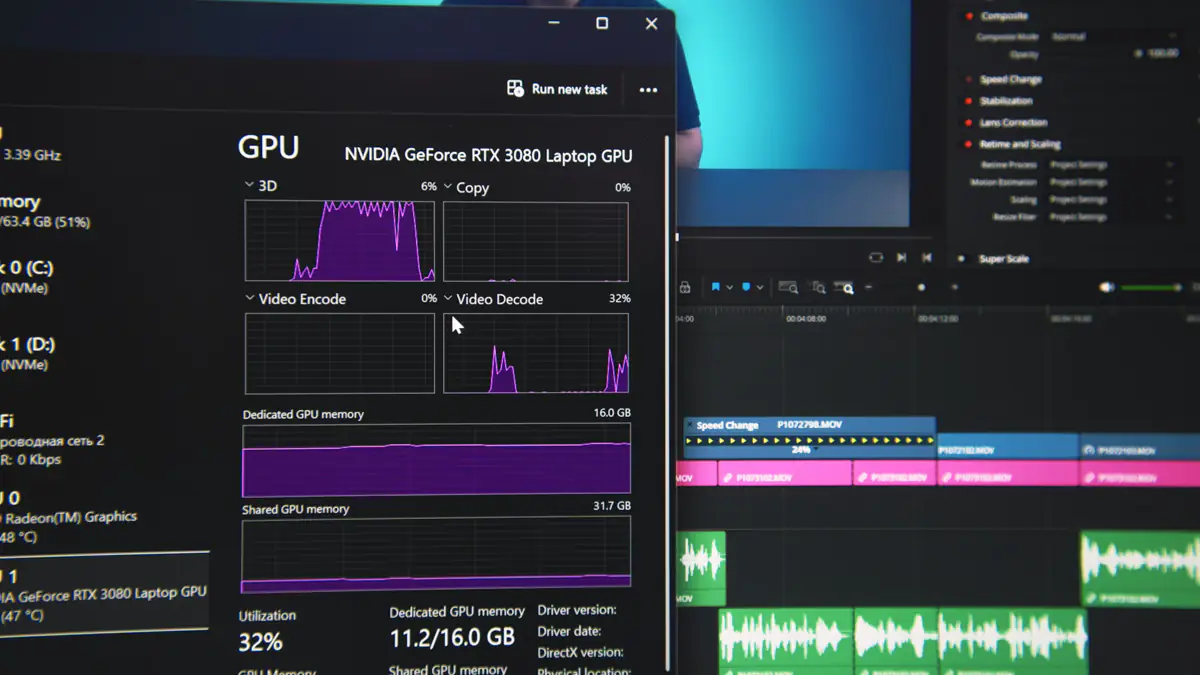The image size is (1200, 675).
Task: Expand the 3D graph engine dropdown
Action: [249, 186]
